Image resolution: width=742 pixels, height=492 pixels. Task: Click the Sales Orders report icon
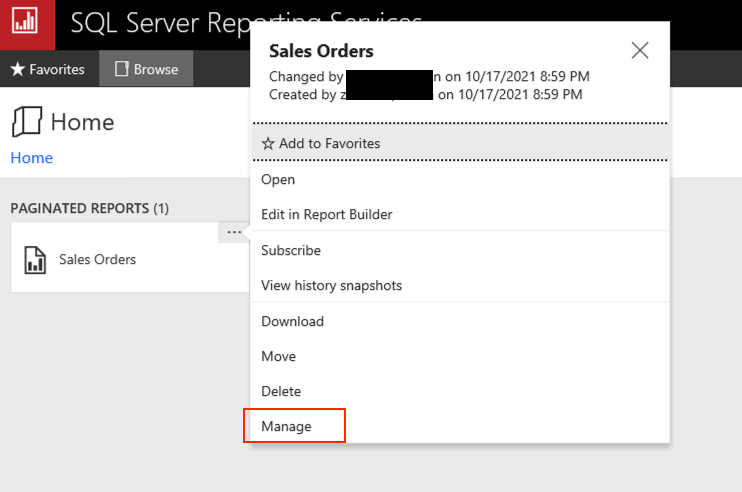tap(35, 260)
